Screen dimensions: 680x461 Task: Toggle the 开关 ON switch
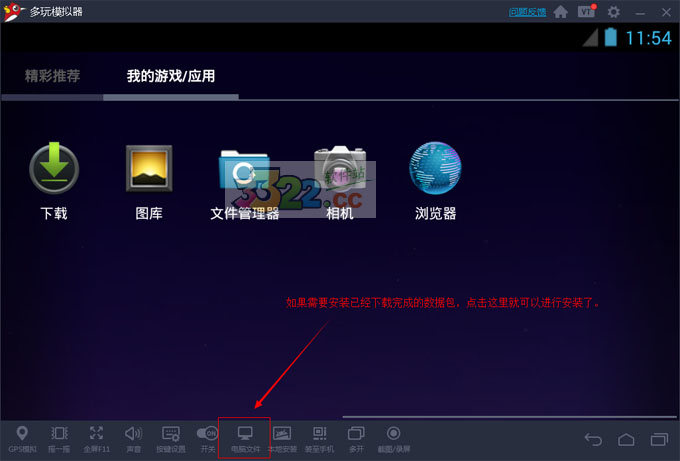tap(207, 439)
